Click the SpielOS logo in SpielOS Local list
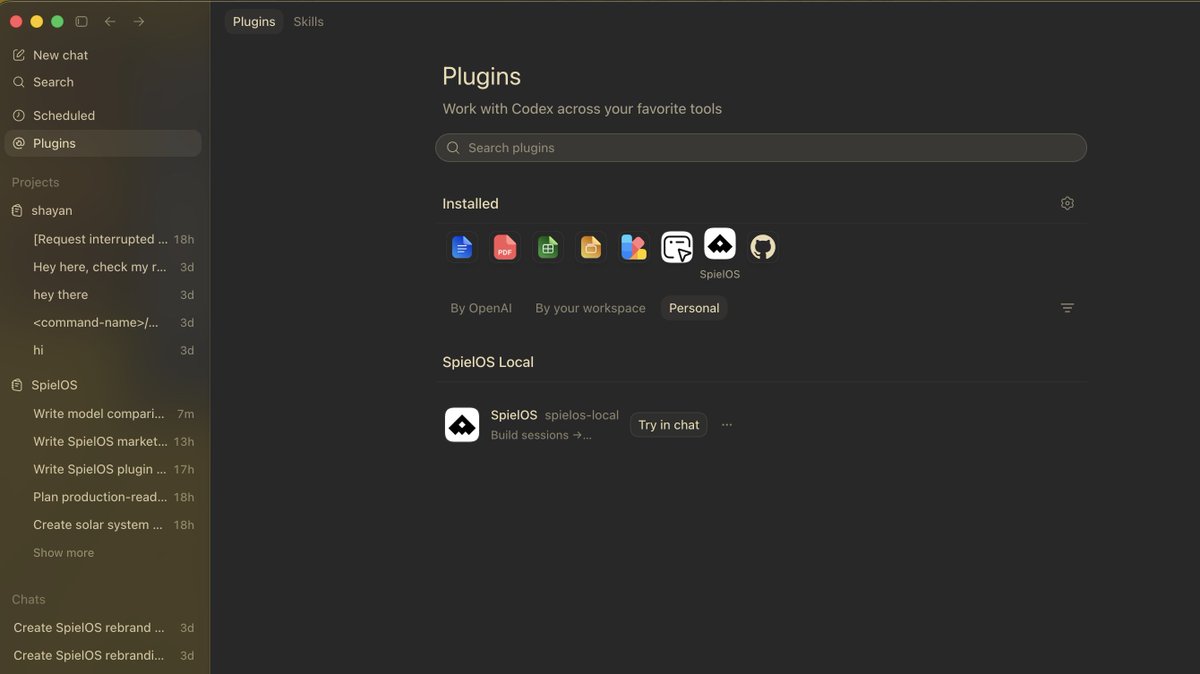The width and height of the screenshot is (1200, 674). (462, 425)
